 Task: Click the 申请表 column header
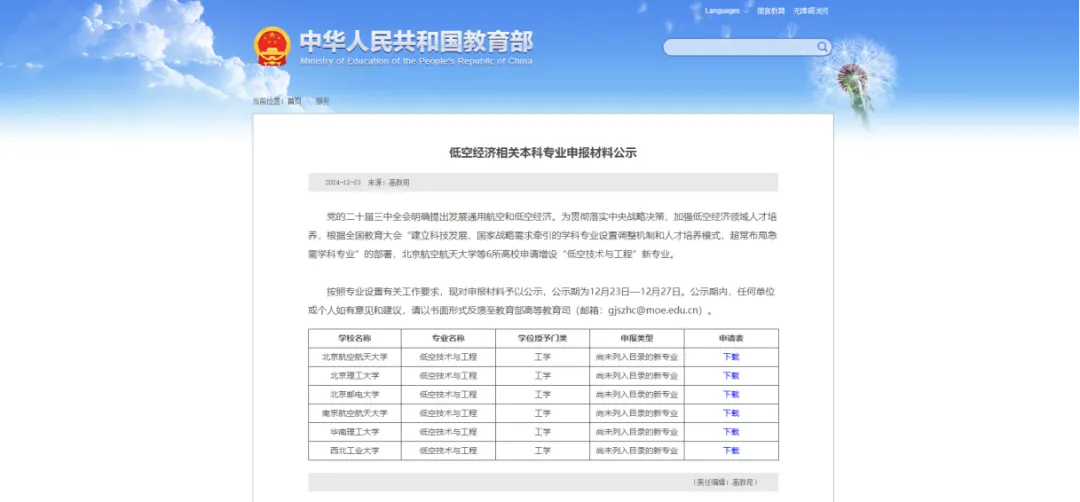point(731,338)
